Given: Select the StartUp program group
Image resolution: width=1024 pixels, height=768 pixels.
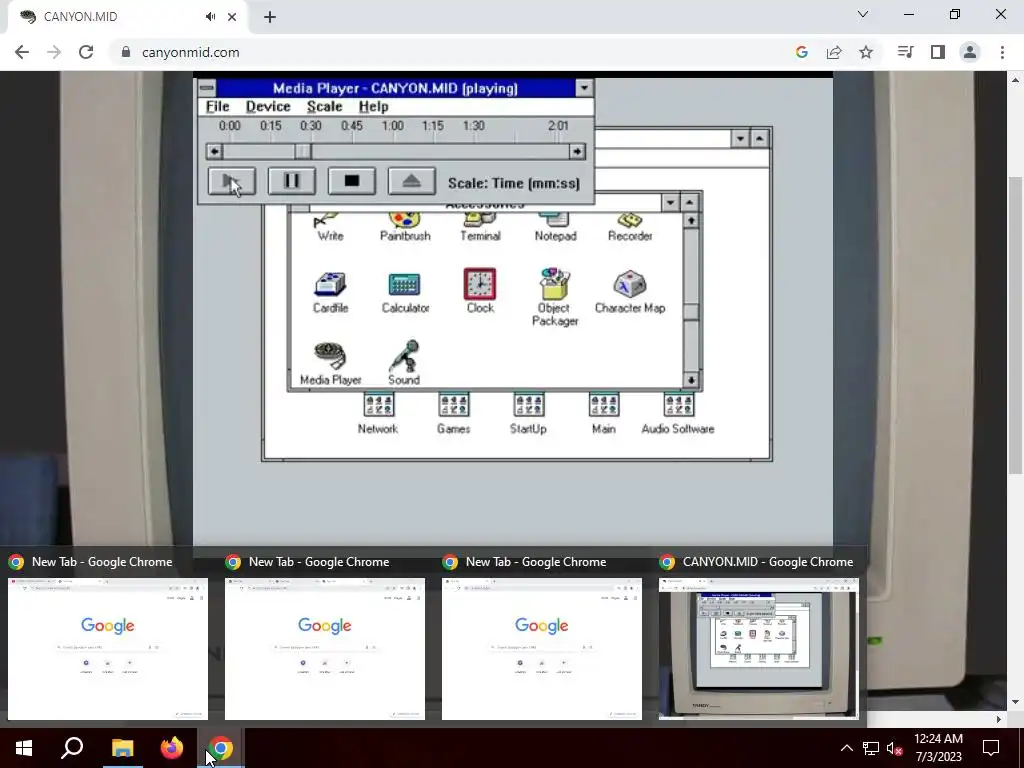Looking at the screenshot, I should (x=528, y=413).
